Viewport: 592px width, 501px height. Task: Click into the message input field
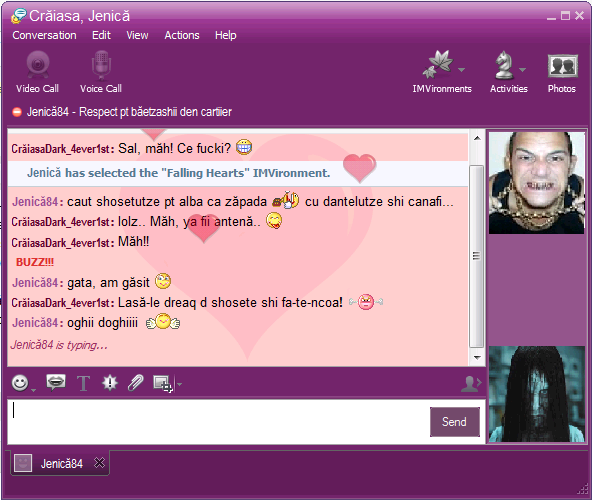(x=218, y=422)
